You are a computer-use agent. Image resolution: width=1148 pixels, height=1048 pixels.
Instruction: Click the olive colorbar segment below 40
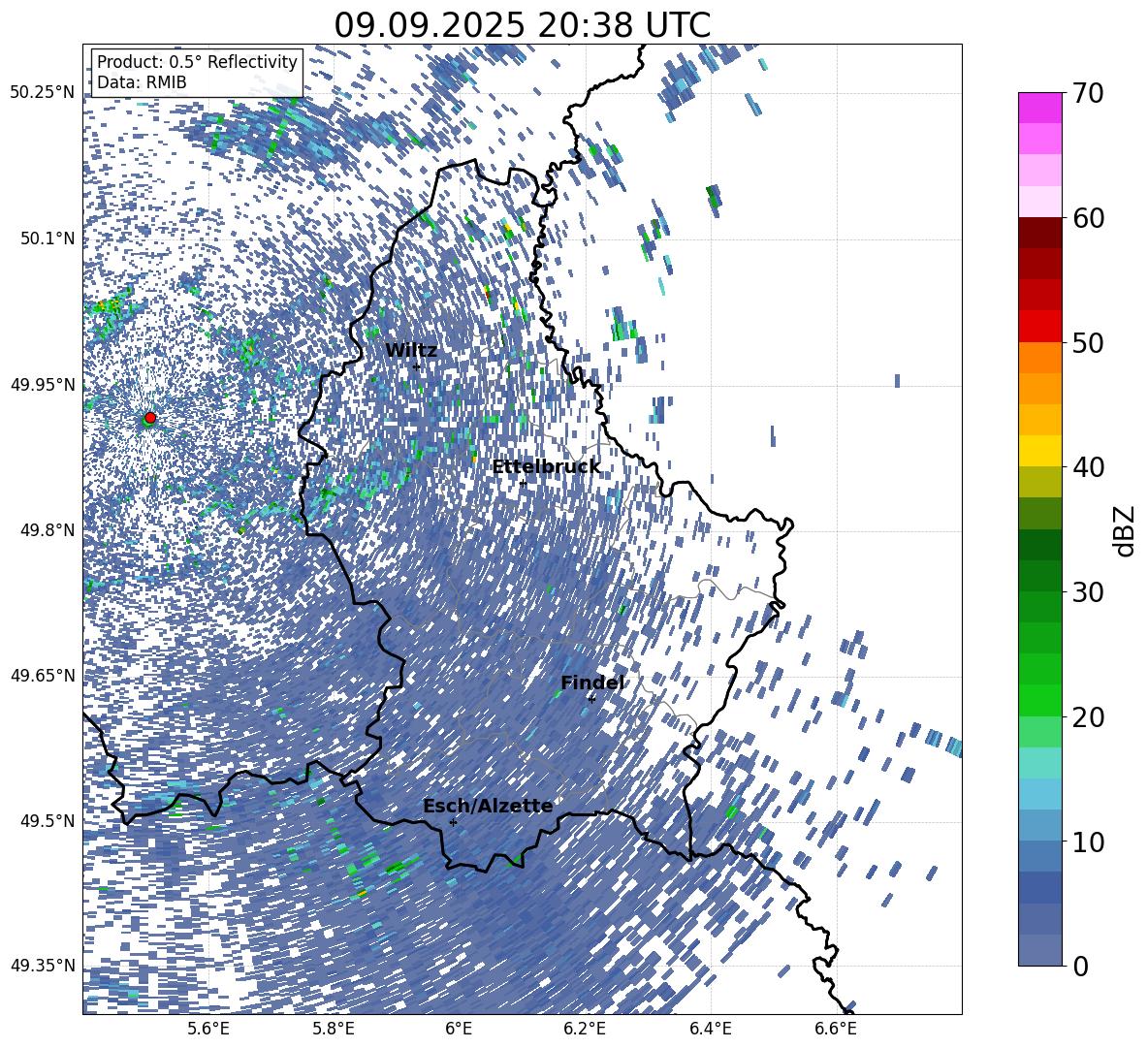[1039, 482]
